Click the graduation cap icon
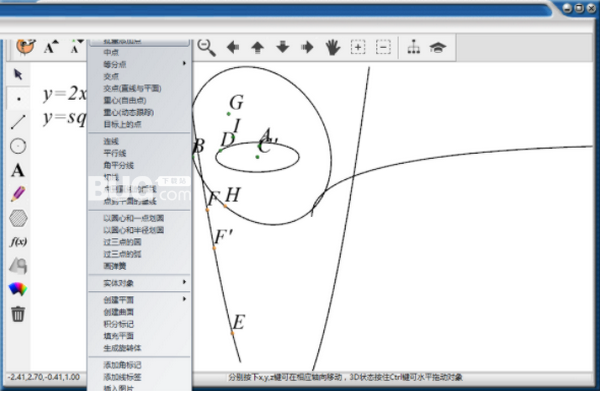Image resolution: width=600 pixels, height=393 pixels. pos(438,48)
